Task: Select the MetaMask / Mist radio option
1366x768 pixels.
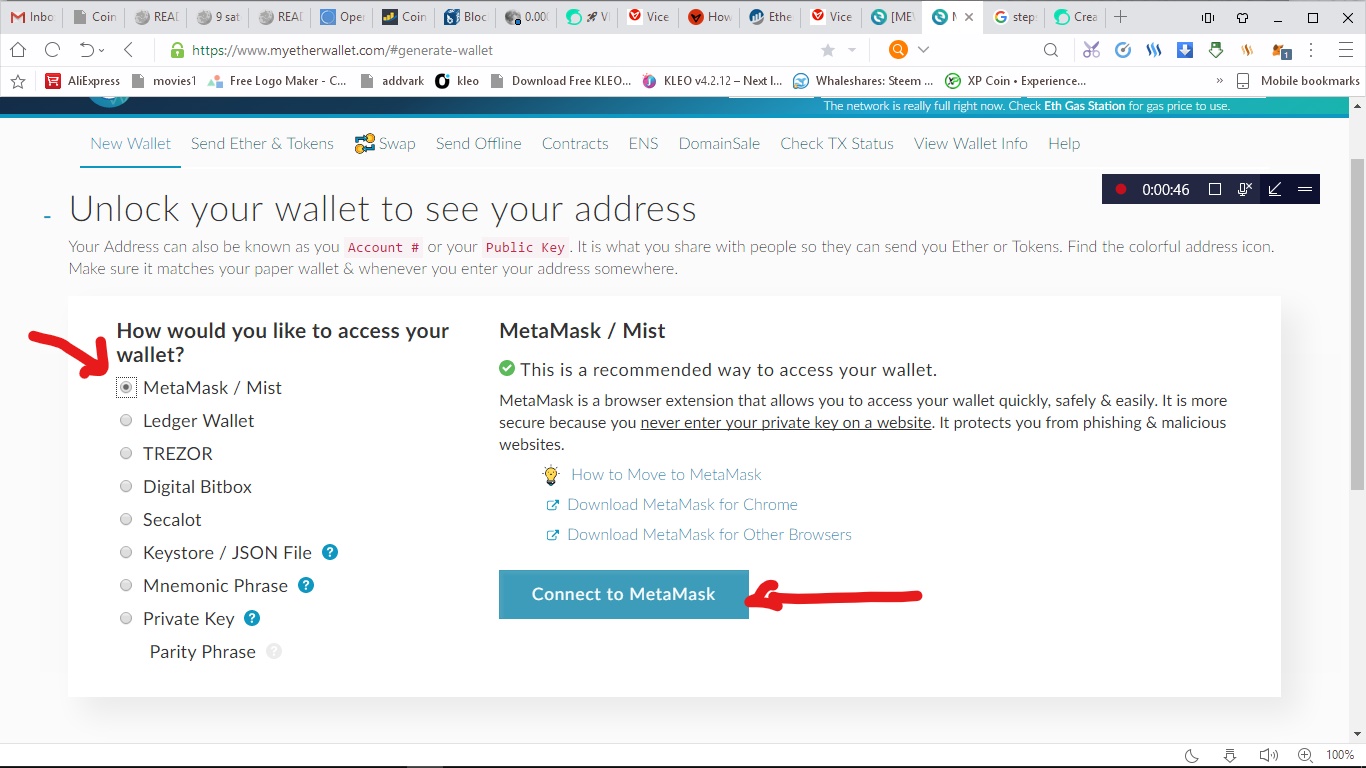Action: point(126,387)
